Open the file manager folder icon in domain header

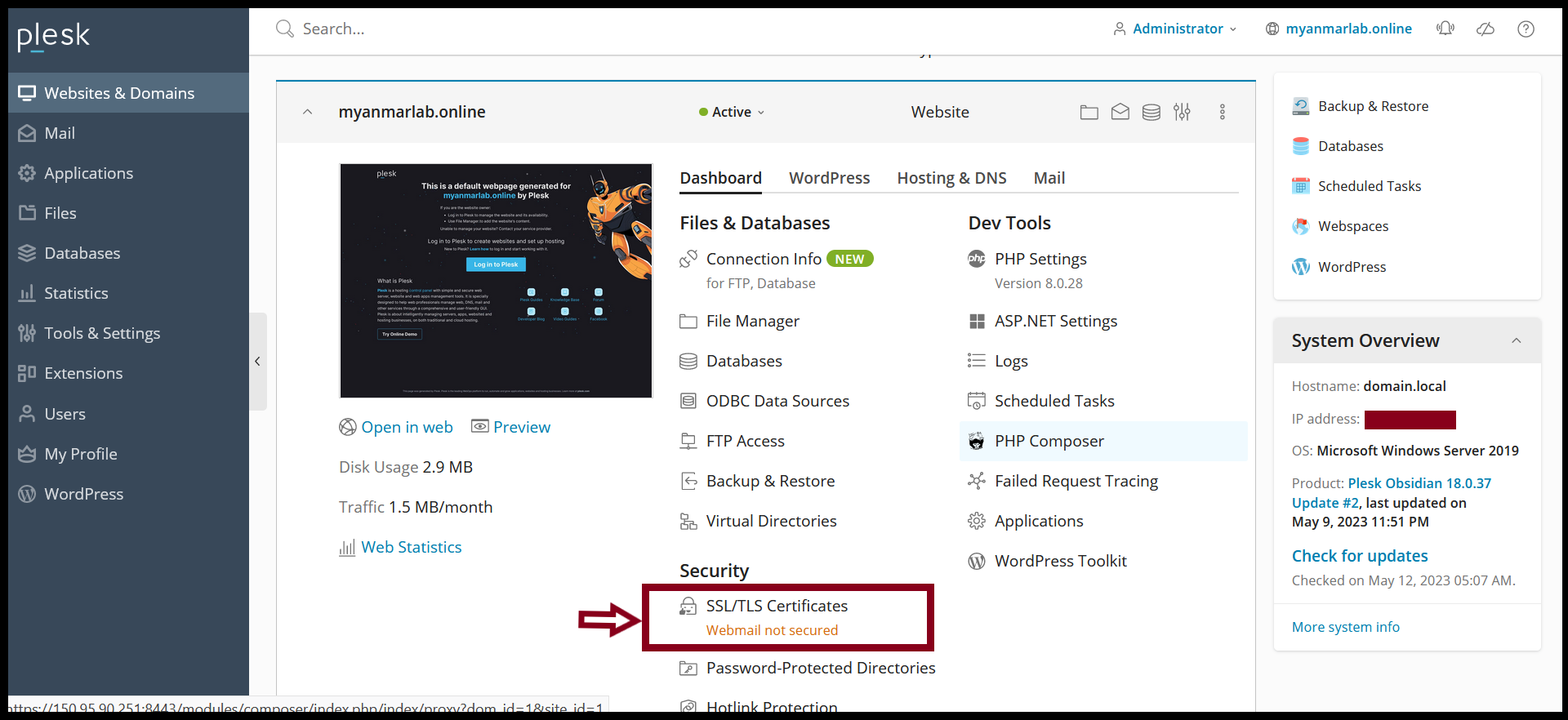[1089, 113]
